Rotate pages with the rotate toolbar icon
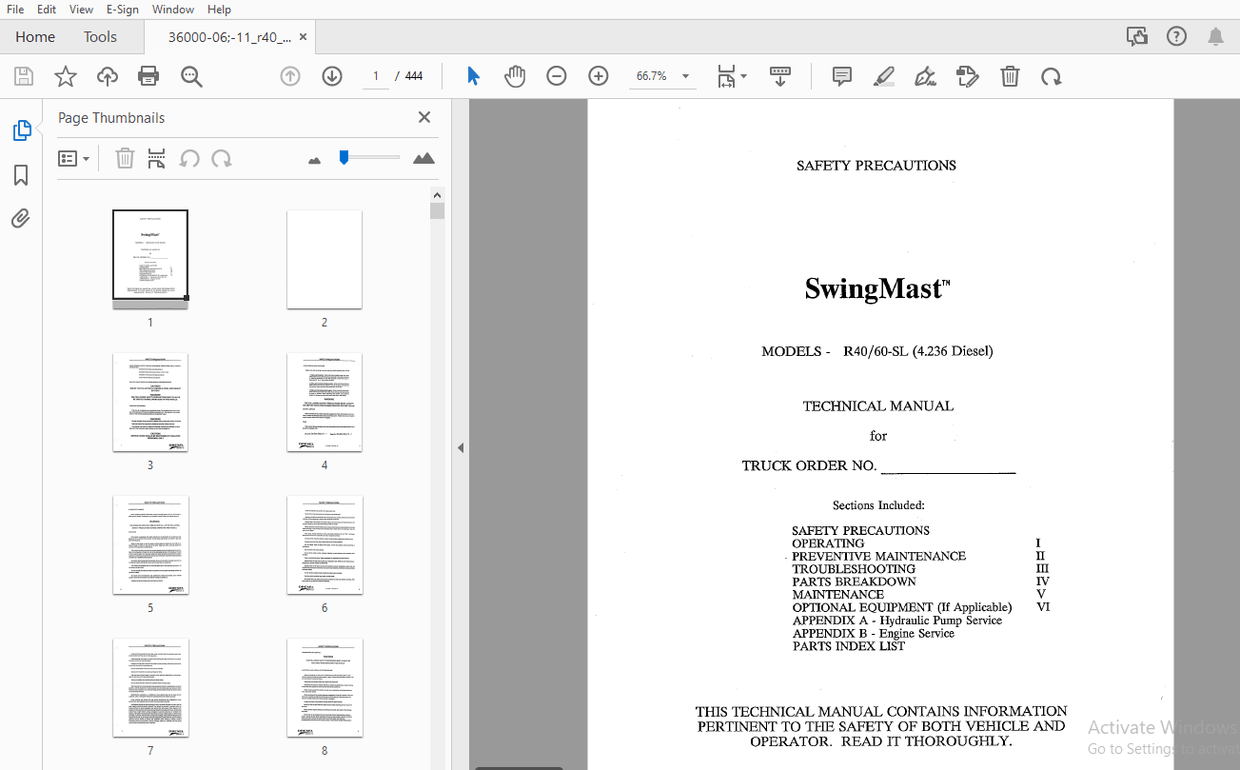Screen dimensions: 1240x770 [1051, 76]
